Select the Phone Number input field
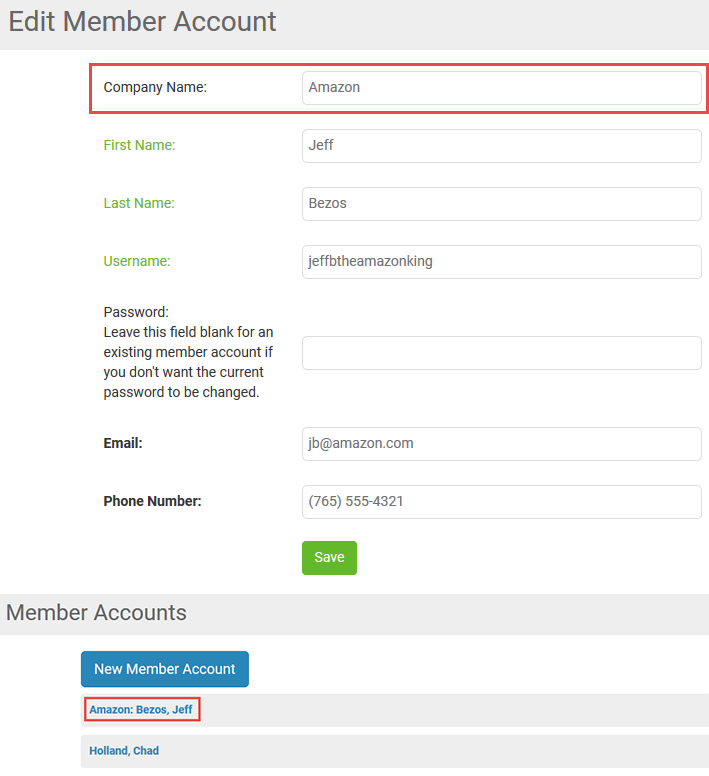Image resolution: width=709 pixels, height=776 pixels. 502,502
